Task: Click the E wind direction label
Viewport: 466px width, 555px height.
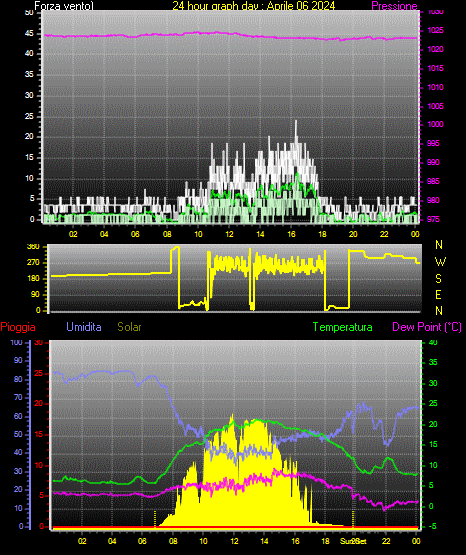Action: (438, 294)
